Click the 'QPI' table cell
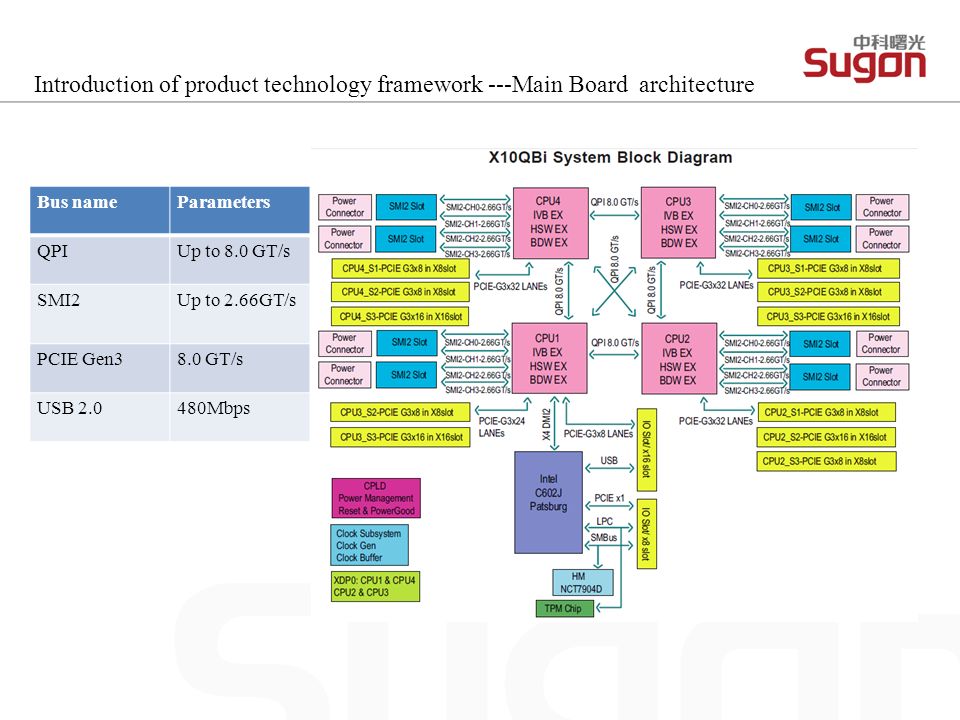Image resolution: width=960 pixels, height=720 pixels. (x=99, y=259)
